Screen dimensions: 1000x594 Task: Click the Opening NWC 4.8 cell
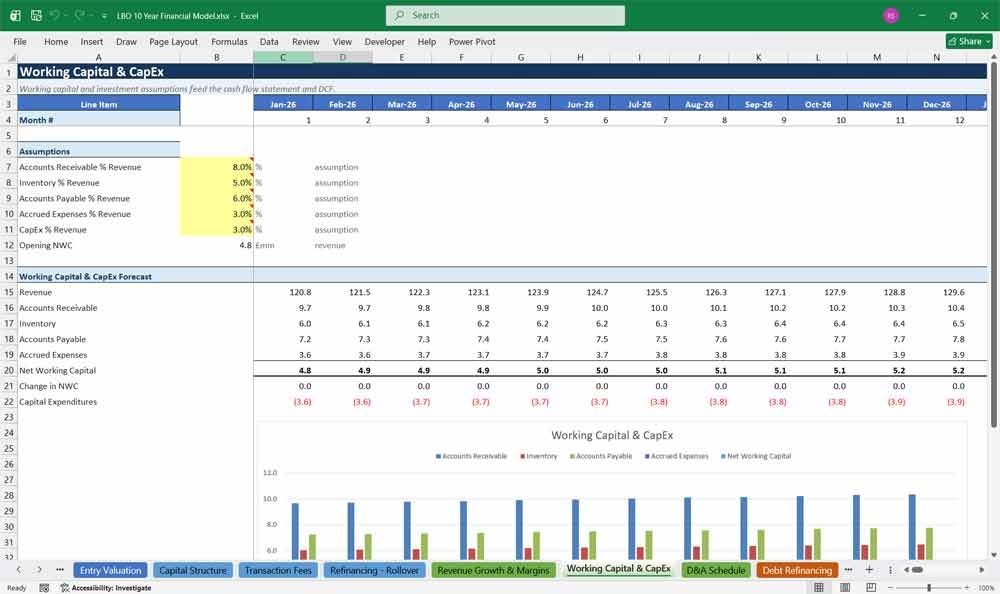click(217, 245)
